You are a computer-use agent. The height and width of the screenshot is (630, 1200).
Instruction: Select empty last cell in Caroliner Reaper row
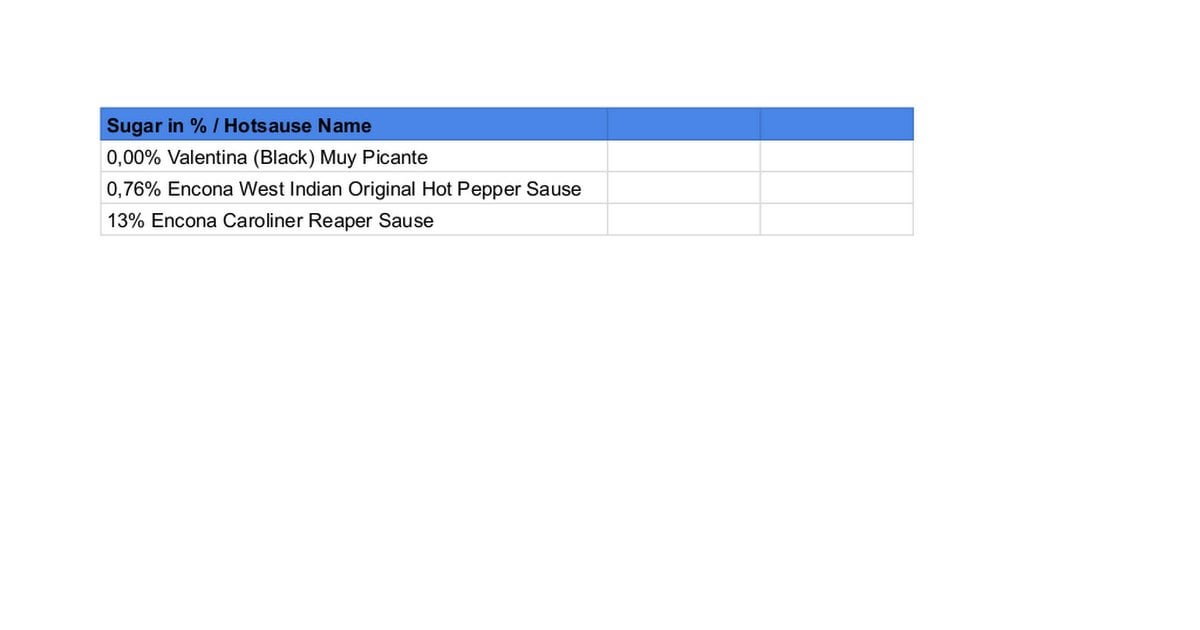point(836,221)
